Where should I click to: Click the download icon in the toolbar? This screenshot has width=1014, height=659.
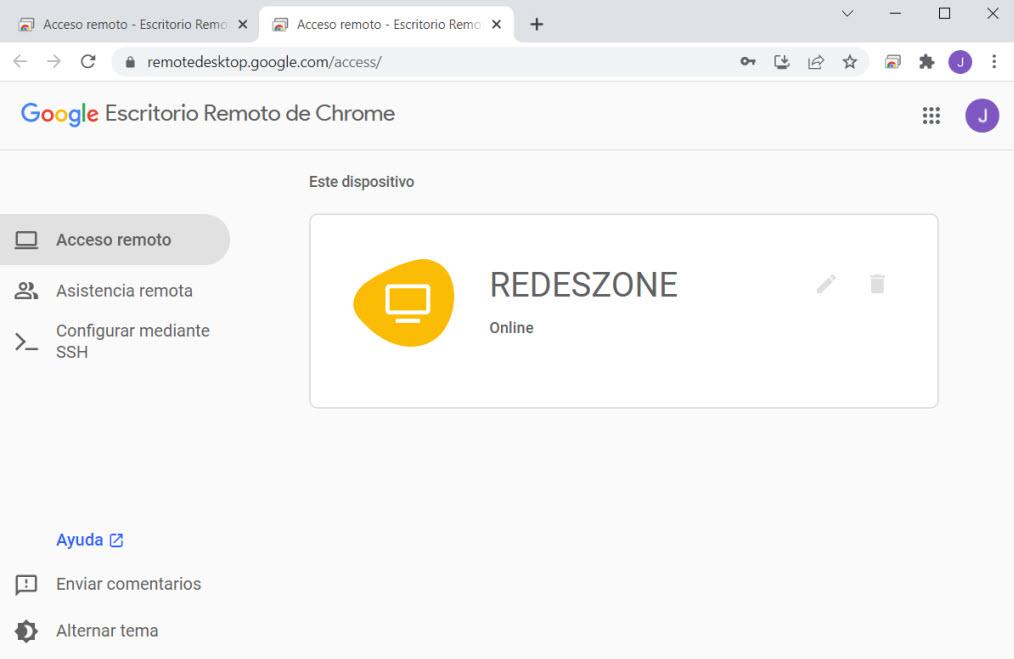(782, 61)
